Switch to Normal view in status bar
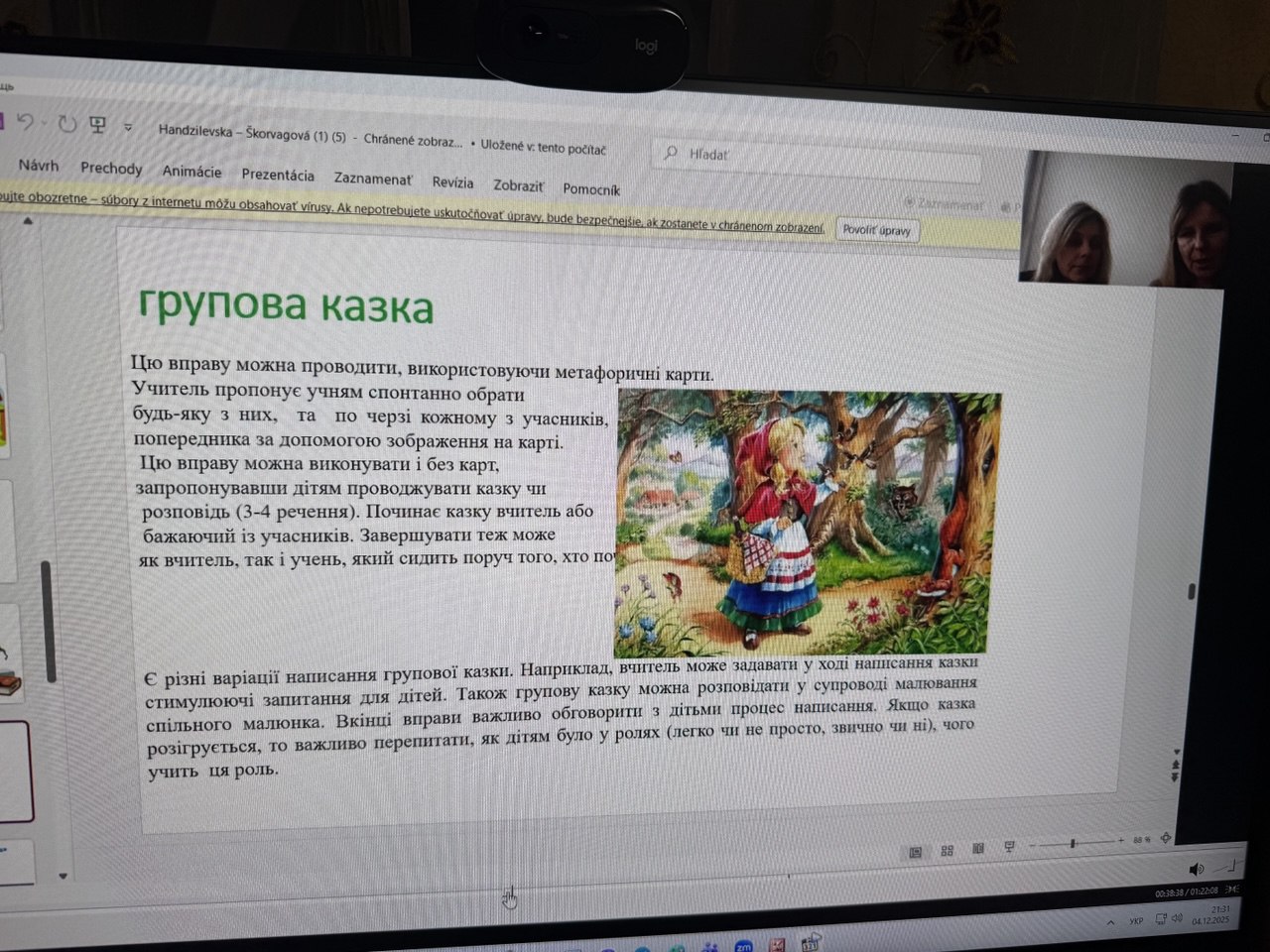Viewport: 1270px width, 952px height. click(916, 851)
